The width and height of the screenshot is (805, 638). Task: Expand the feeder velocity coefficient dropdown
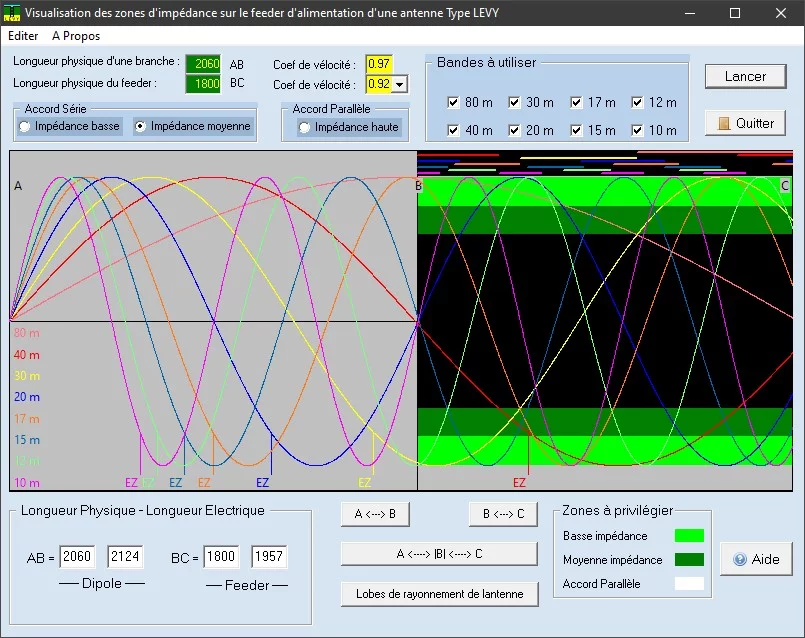400,85
